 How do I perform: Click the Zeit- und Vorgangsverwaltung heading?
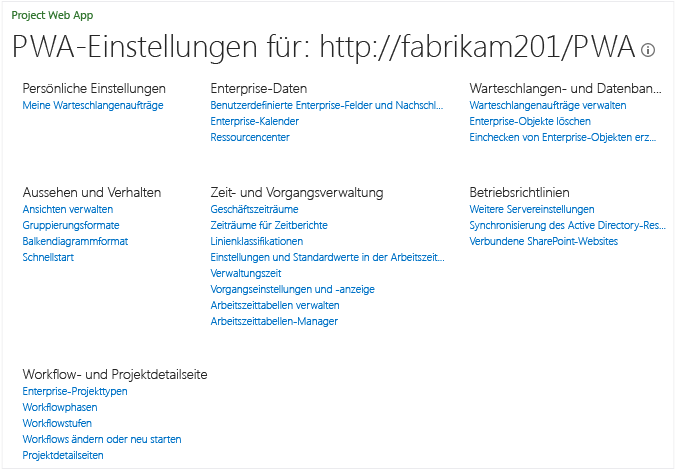coord(297,192)
